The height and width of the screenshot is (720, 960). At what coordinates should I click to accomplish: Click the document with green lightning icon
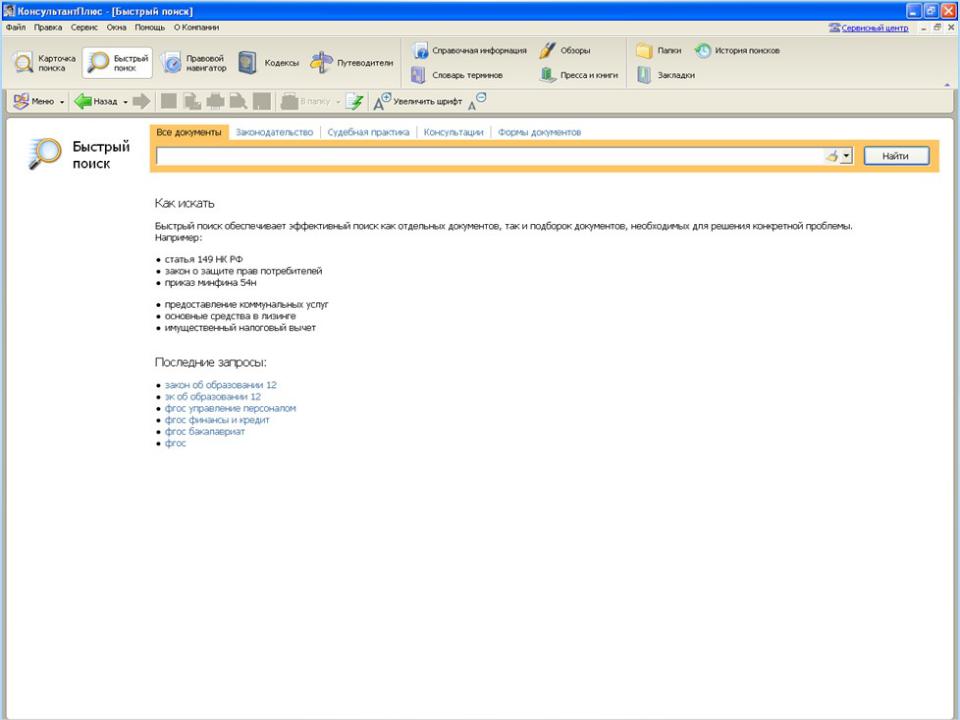point(354,102)
